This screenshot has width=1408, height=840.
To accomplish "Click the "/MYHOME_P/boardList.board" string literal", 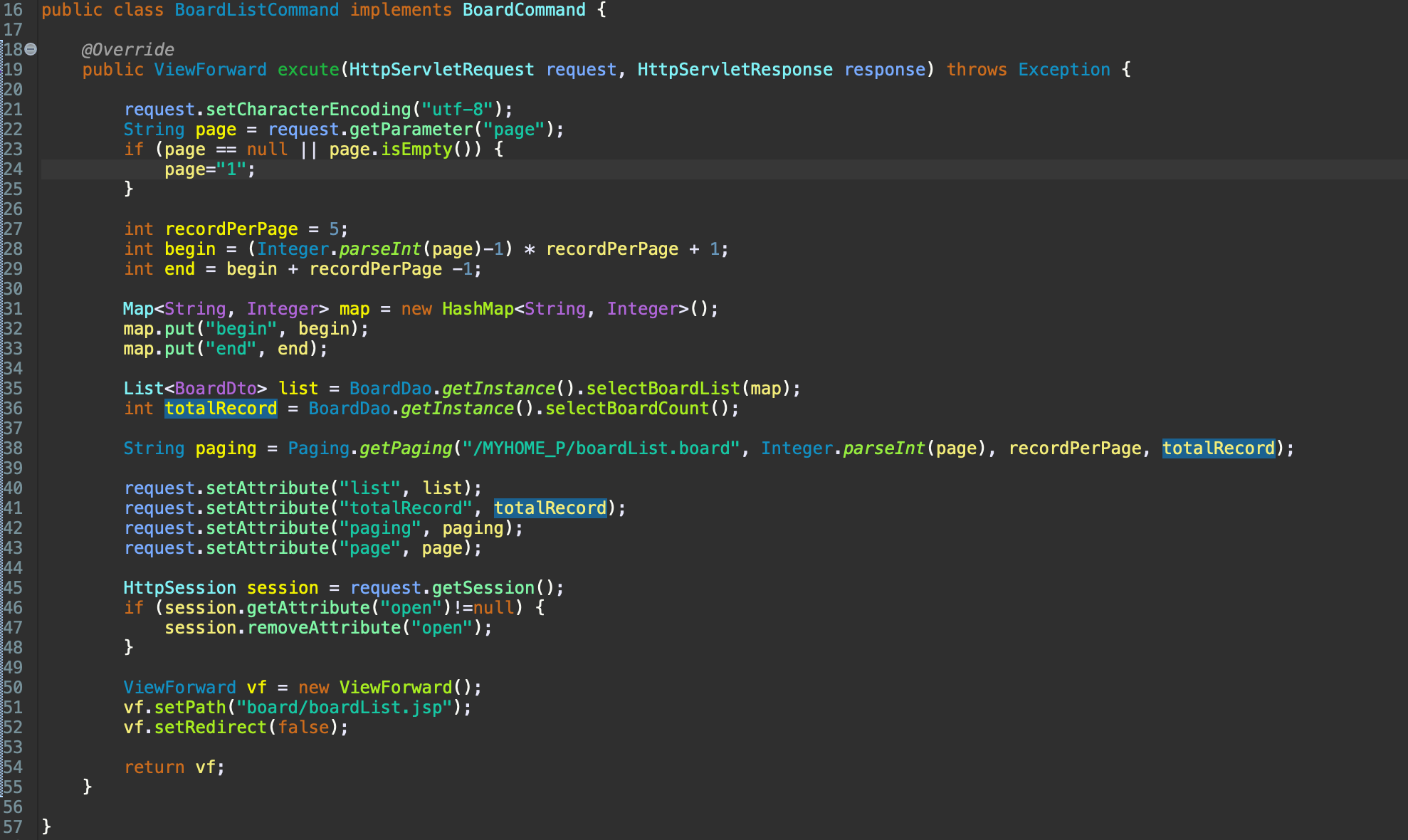I will 601,448.
